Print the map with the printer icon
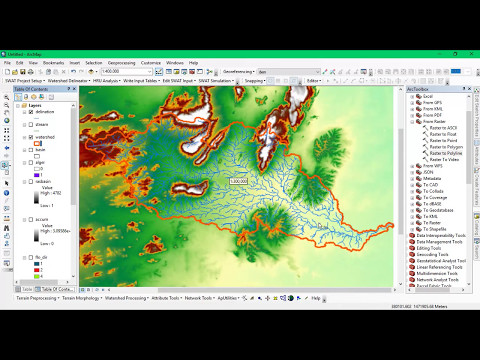Image resolution: width=480 pixels, height=360 pixels. 30,72
